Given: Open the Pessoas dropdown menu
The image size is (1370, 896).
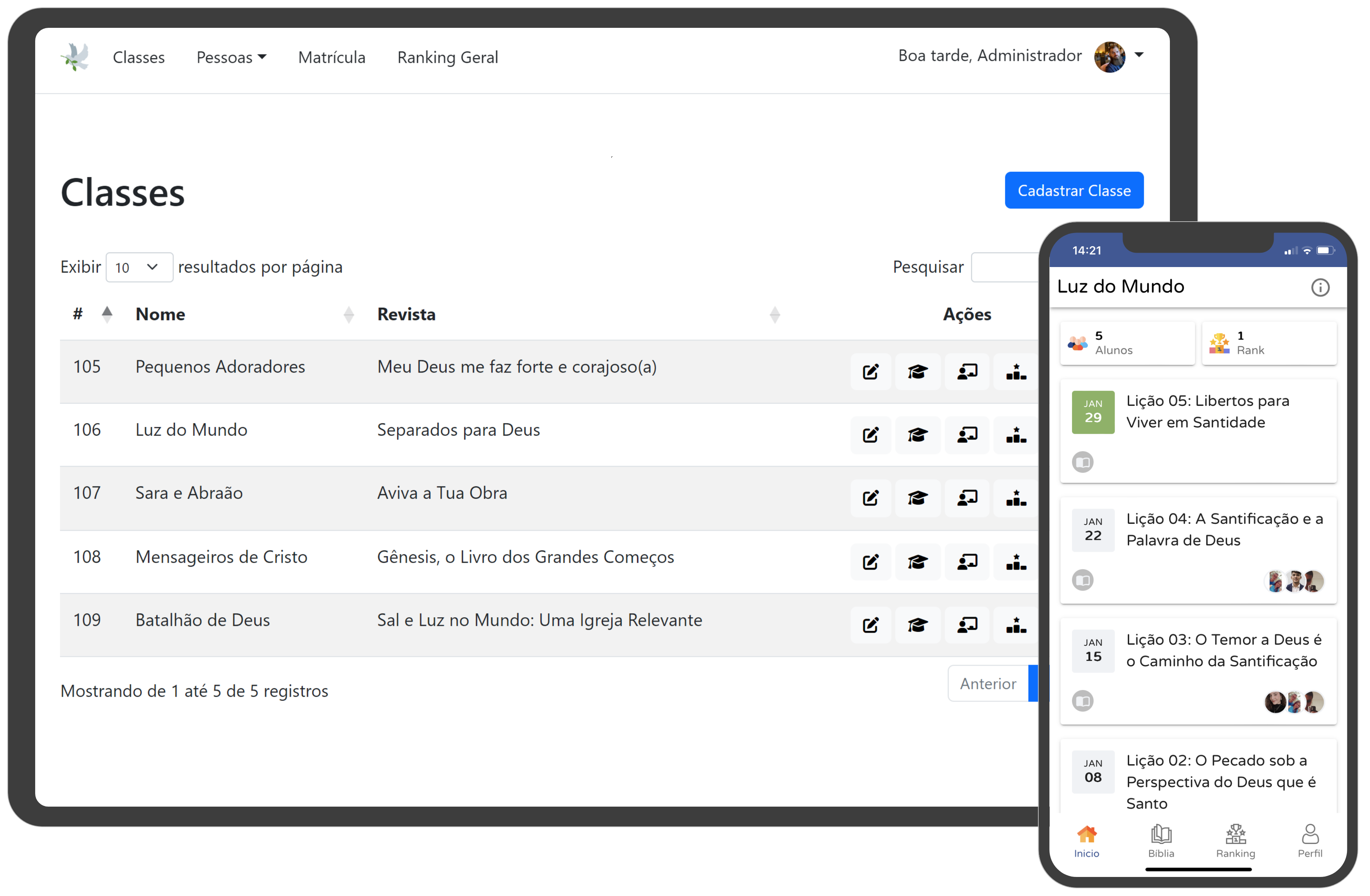Looking at the screenshot, I should click(x=231, y=57).
